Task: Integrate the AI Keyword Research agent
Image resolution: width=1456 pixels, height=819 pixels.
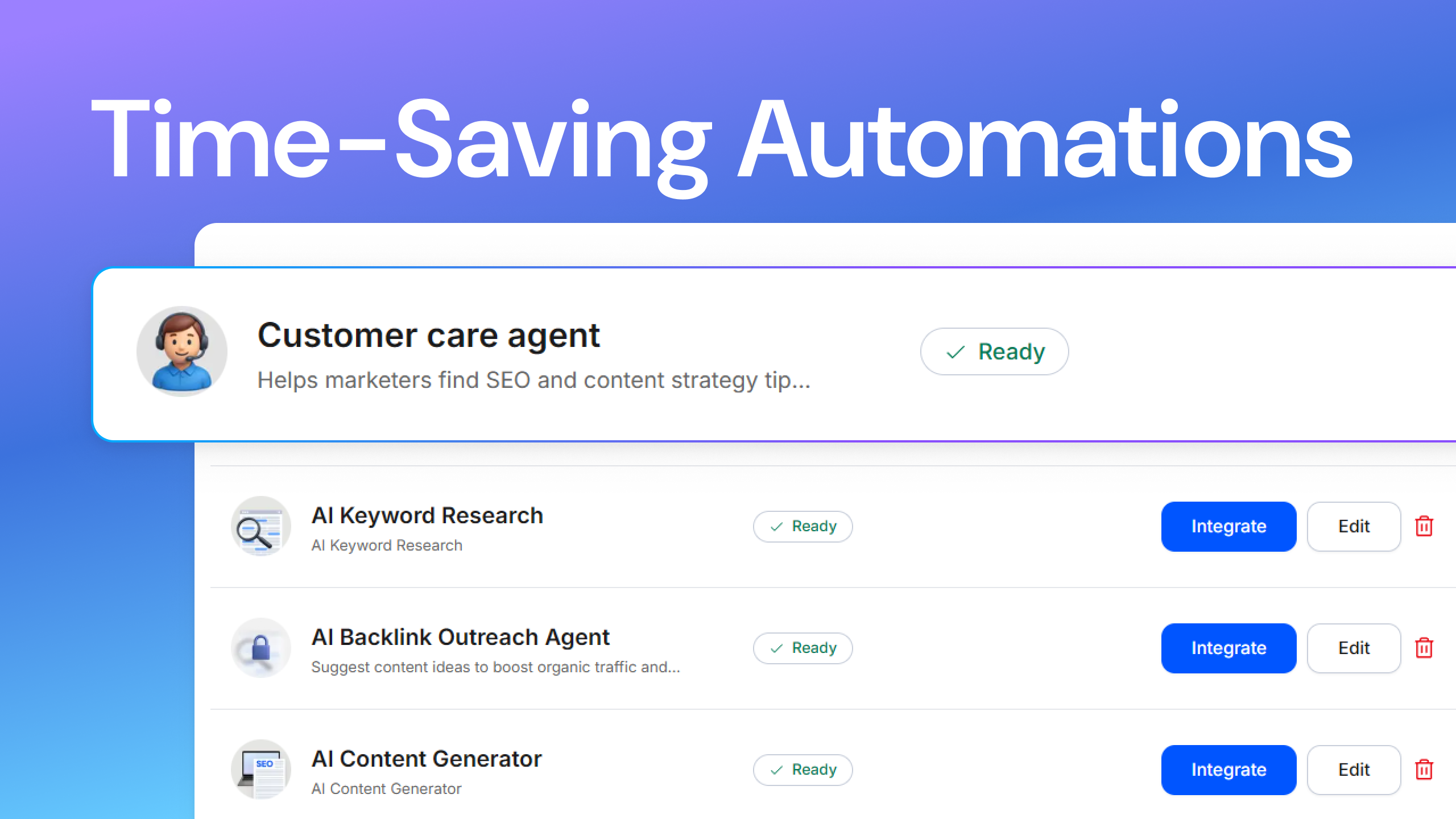Action: point(1229,527)
